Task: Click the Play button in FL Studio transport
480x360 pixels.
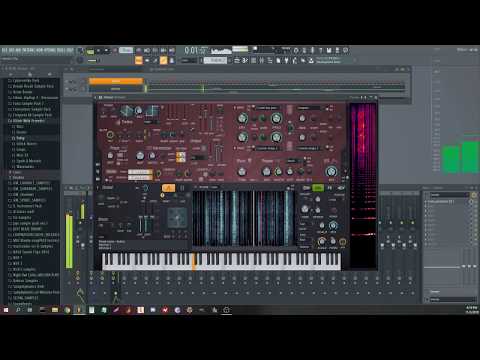Action: point(98,51)
